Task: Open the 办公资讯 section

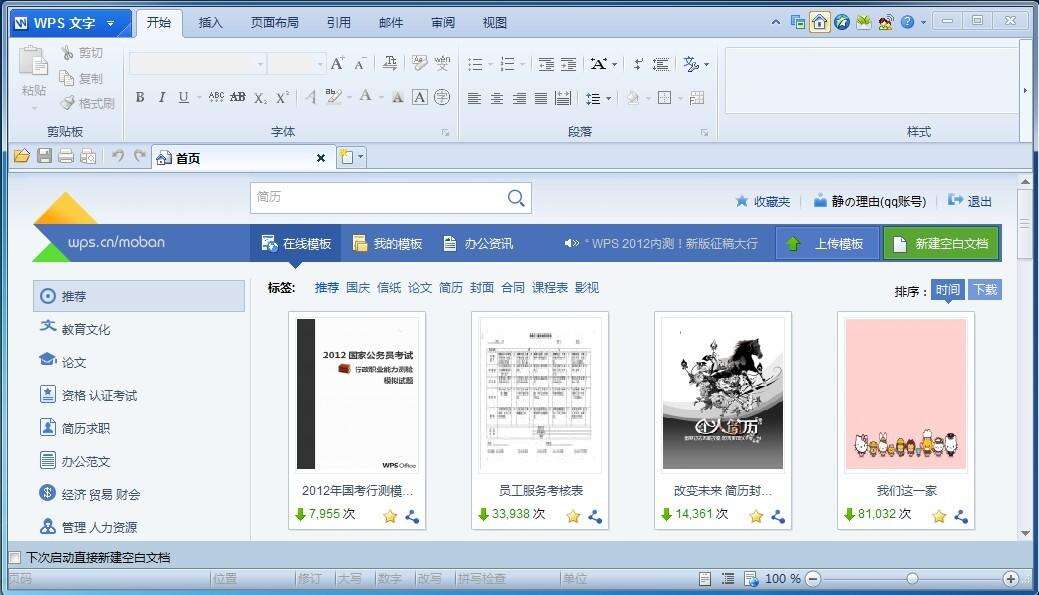Action: [x=478, y=243]
